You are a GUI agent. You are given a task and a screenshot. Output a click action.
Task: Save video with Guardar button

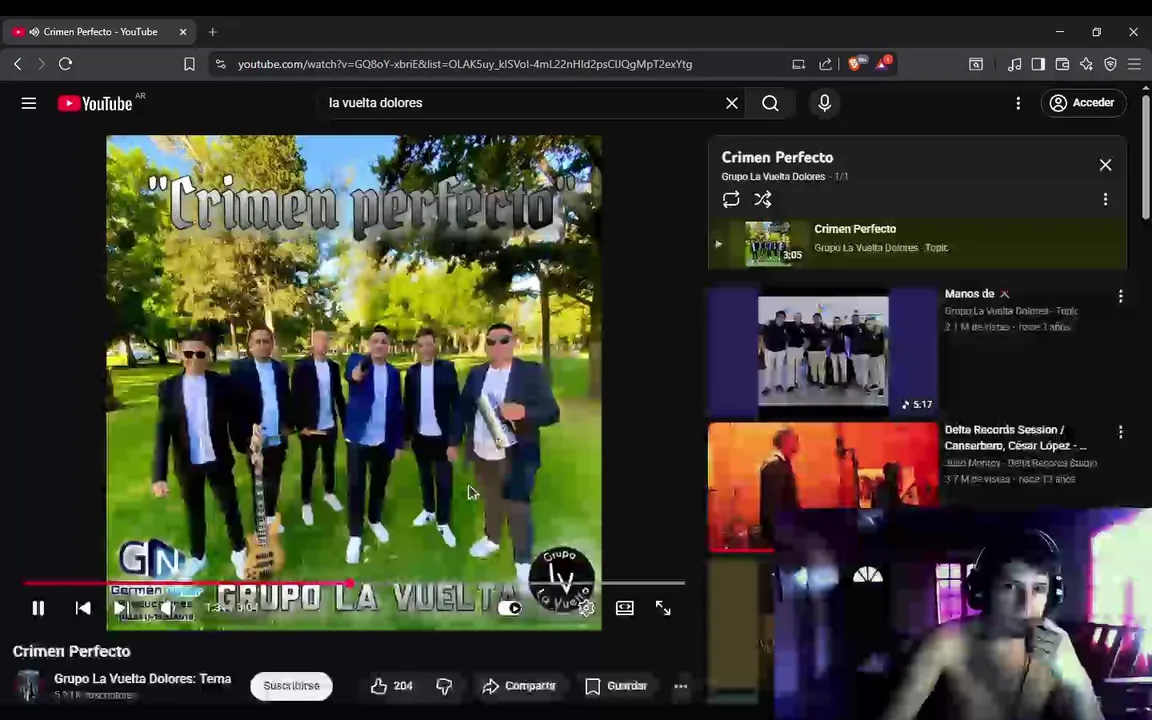[x=616, y=686]
